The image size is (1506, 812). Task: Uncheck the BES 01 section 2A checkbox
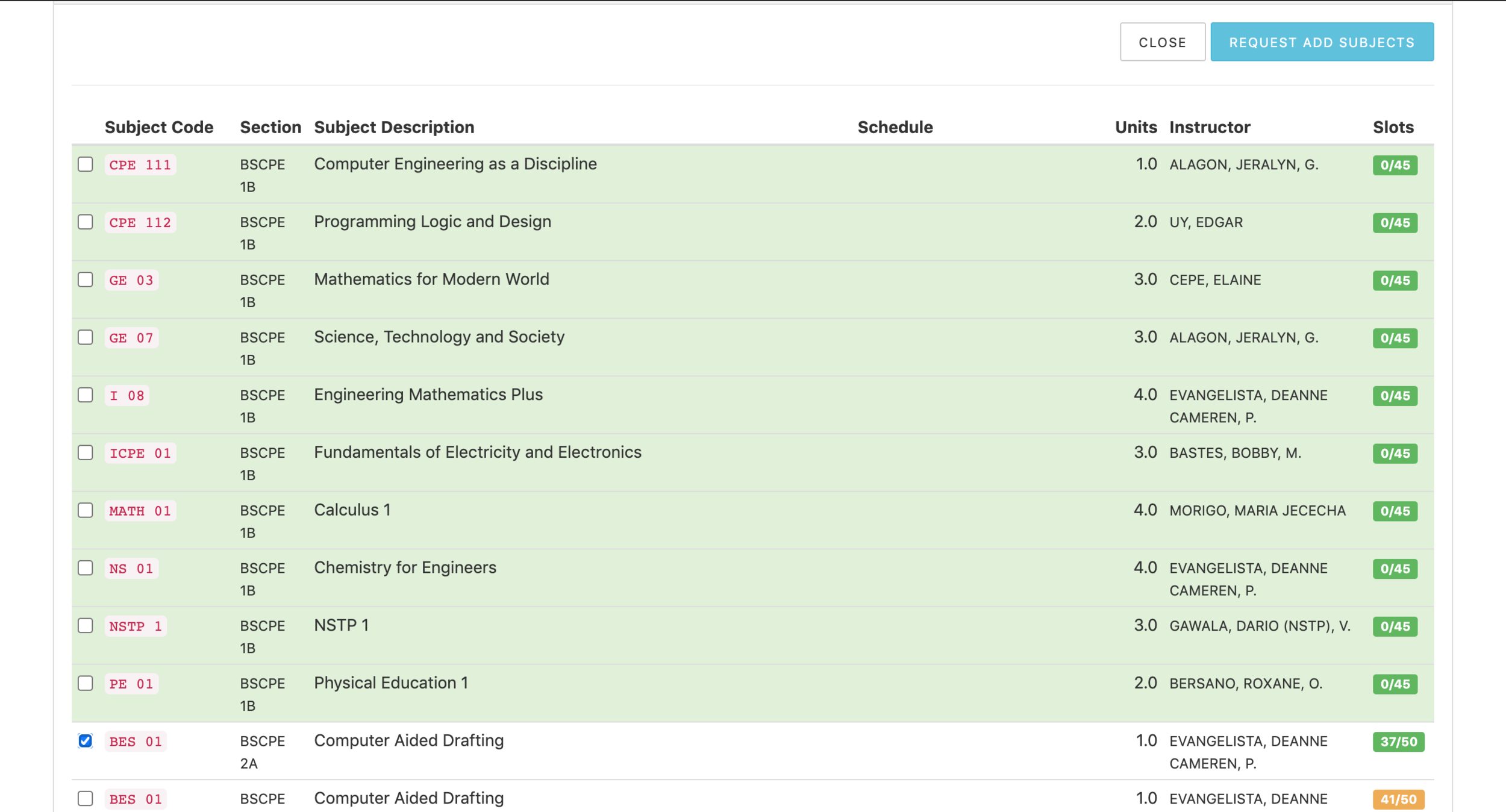[86, 741]
